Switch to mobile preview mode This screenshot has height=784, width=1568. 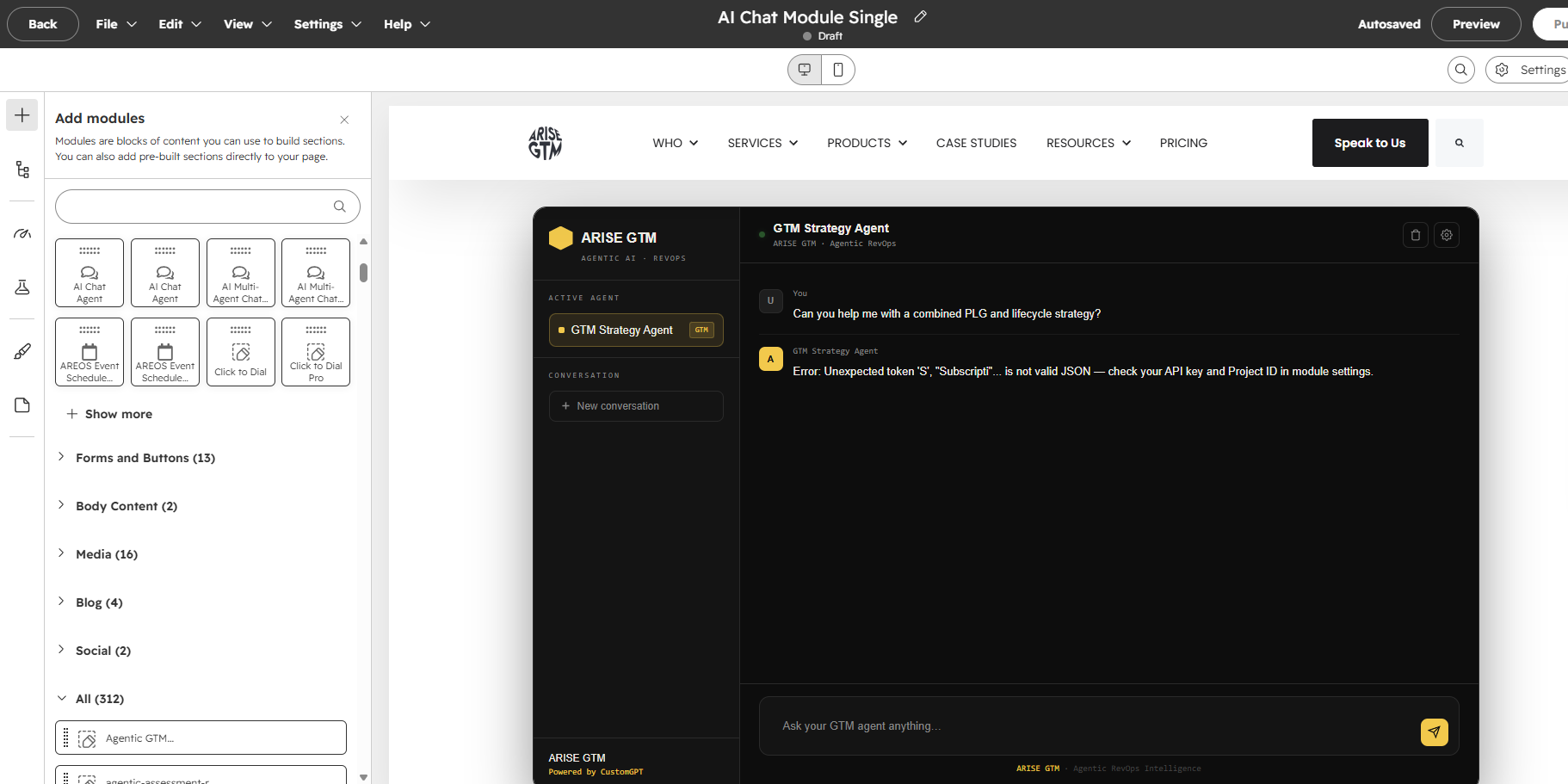pyautogui.click(x=838, y=70)
